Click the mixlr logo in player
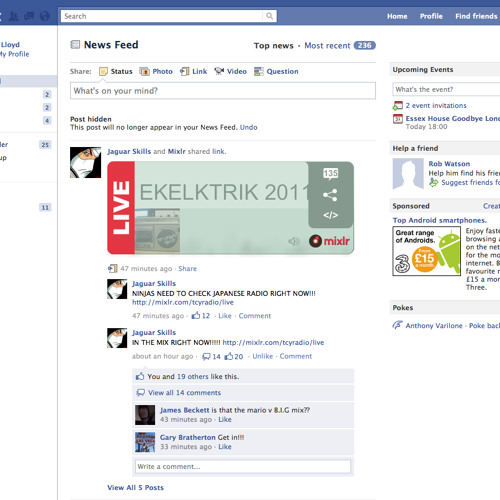This screenshot has width=500, height=500. click(329, 241)
